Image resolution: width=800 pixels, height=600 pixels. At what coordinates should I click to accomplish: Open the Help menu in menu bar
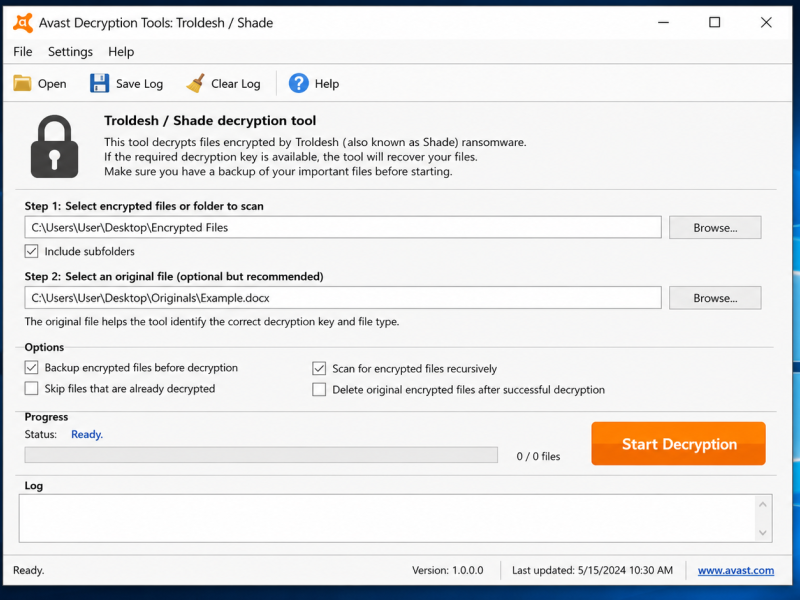click(x=121, y=52)
